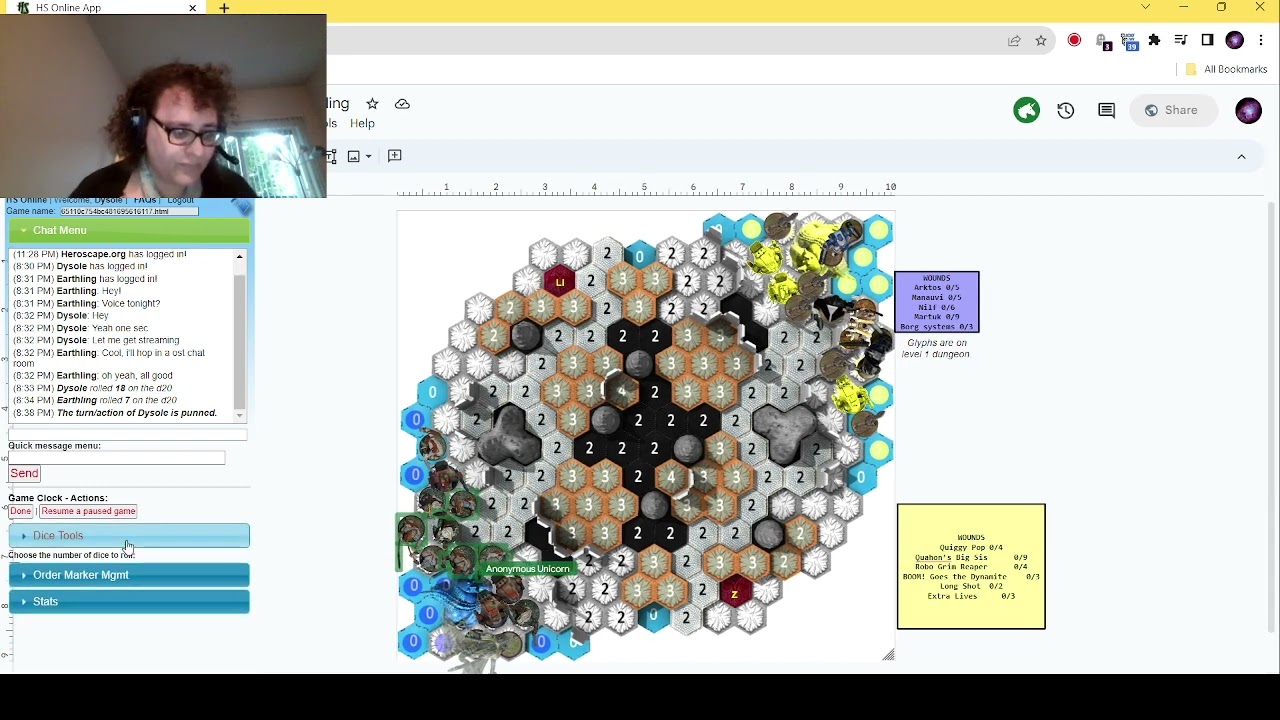This screenshot has height=720, width=1280.
Task: Click the dark red 'Li' hex tile
Action: (559, 282)
